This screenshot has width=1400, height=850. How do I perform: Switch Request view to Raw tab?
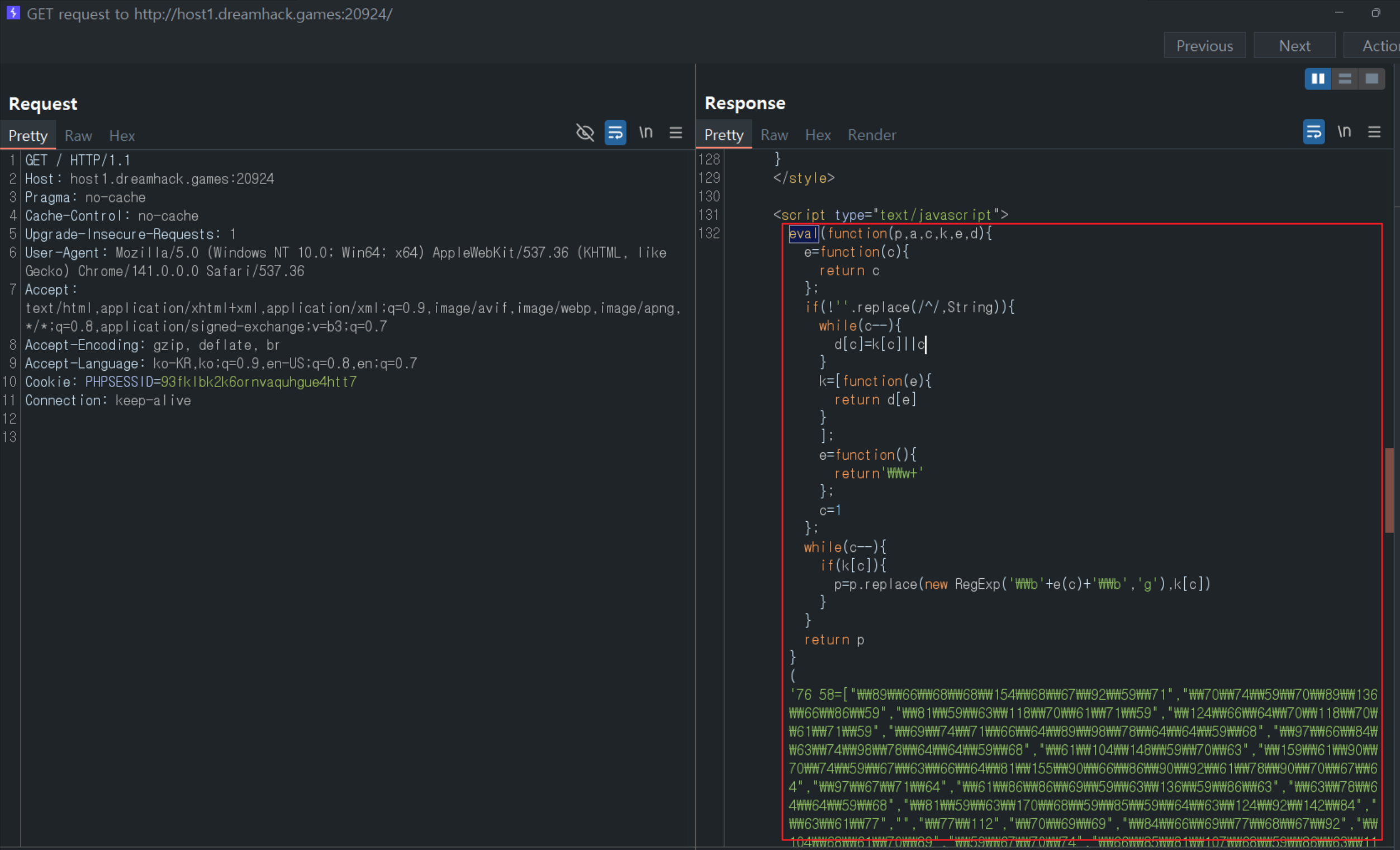pos(78,136)
